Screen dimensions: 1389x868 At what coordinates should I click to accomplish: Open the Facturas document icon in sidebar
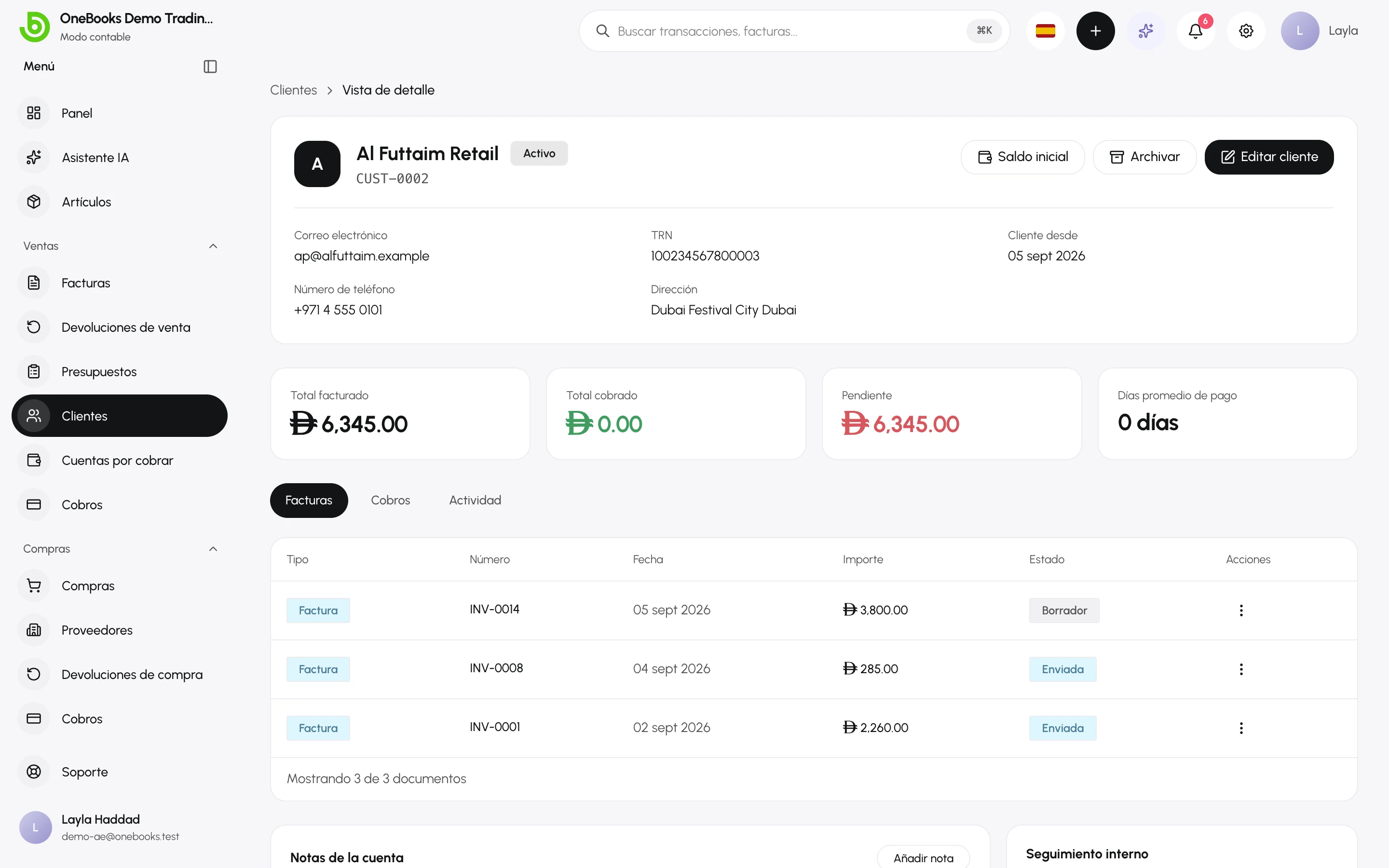point(34,283)
